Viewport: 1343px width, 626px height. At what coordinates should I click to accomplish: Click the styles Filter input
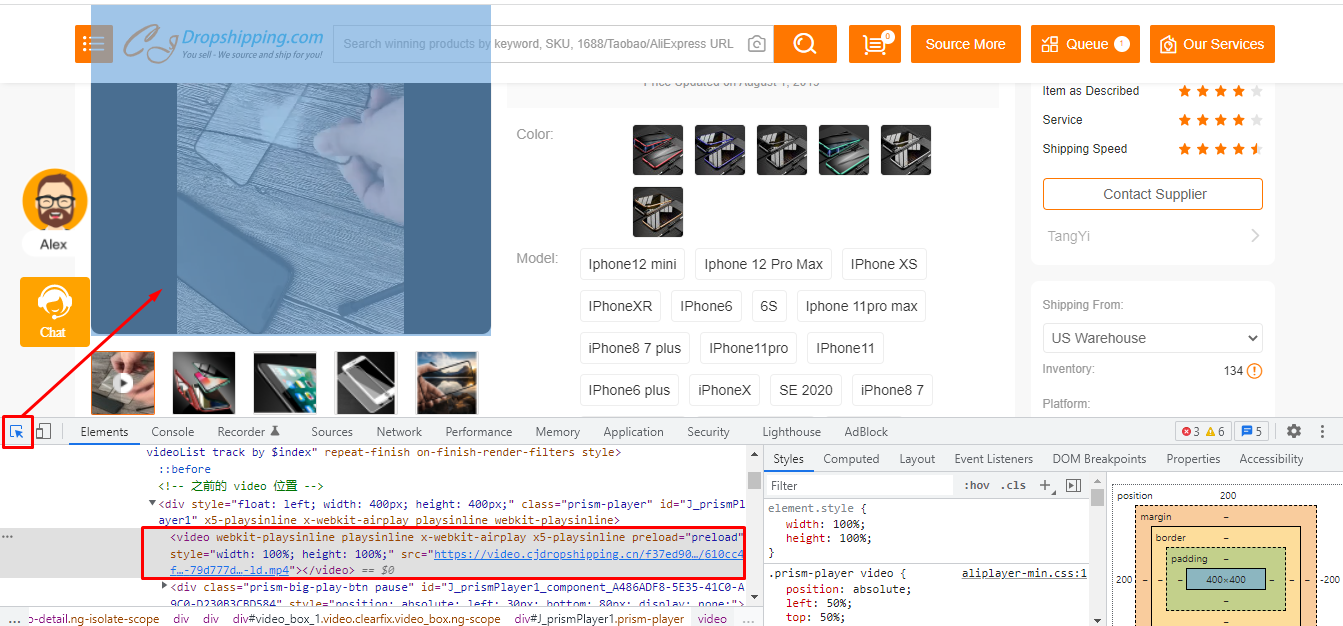tap(860, 485)
